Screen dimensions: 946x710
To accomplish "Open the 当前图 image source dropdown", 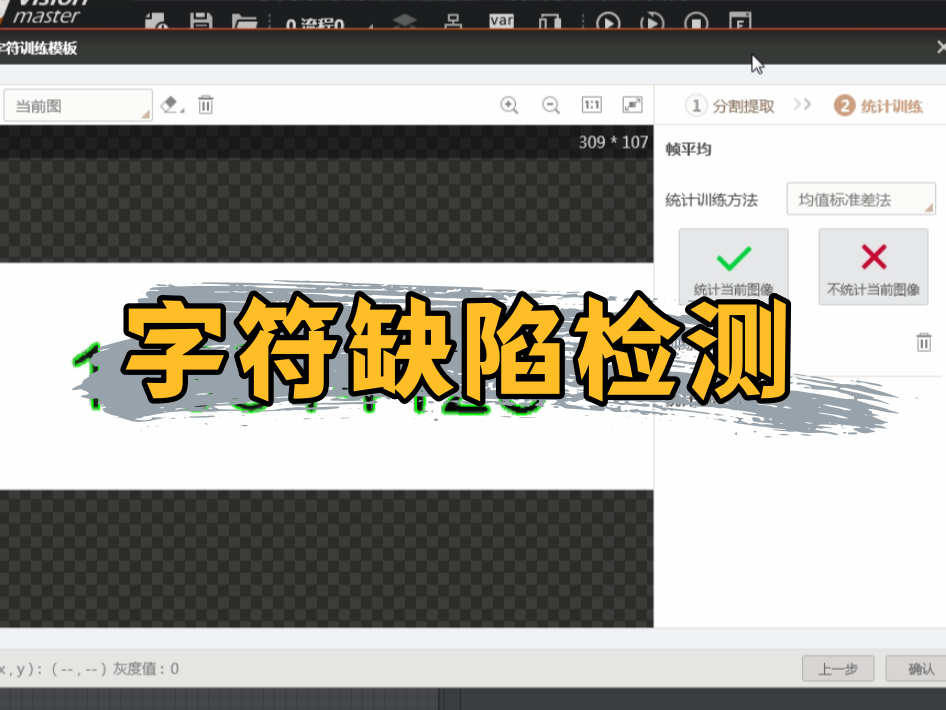I will coord(77,105).
